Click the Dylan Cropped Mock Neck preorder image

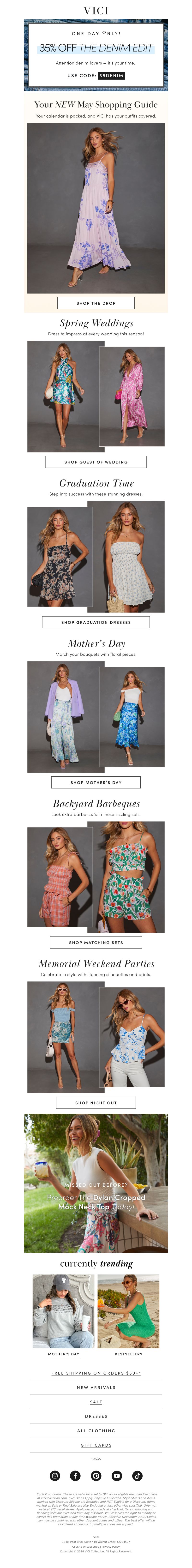tap(96, 1183)
